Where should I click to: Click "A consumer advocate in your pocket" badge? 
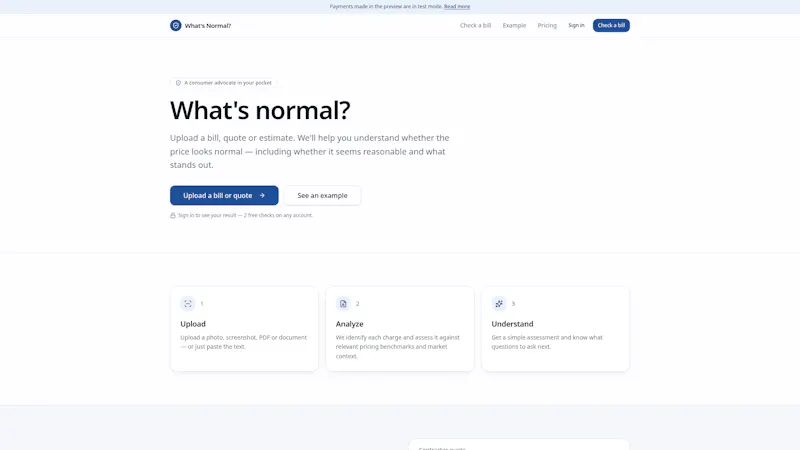(223, 83)
